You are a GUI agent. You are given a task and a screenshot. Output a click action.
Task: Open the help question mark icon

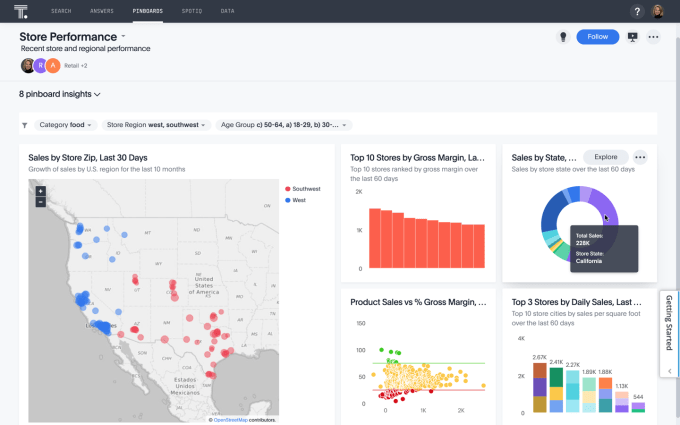637,11
